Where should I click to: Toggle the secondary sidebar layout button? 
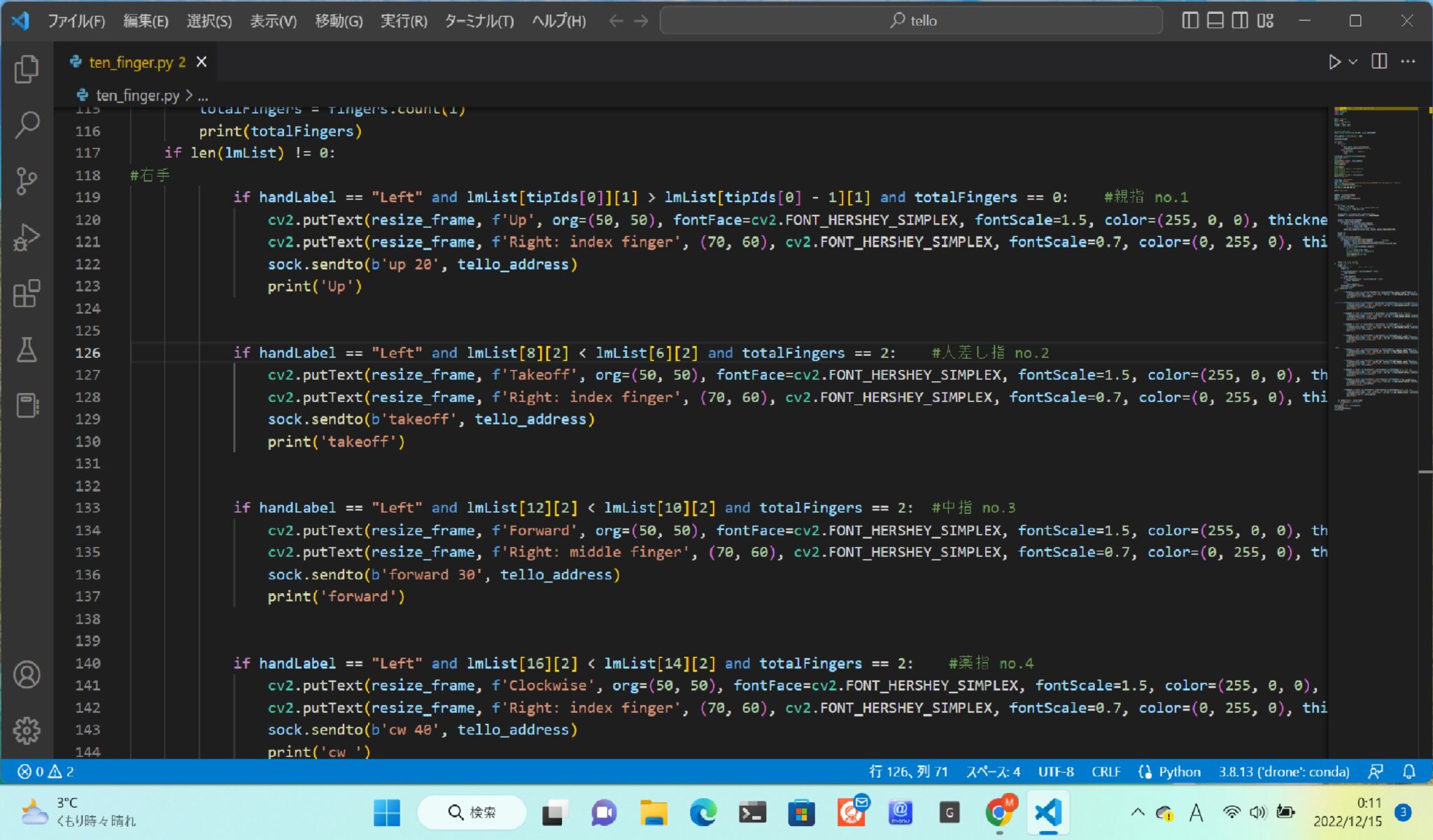coord(1240,20)
